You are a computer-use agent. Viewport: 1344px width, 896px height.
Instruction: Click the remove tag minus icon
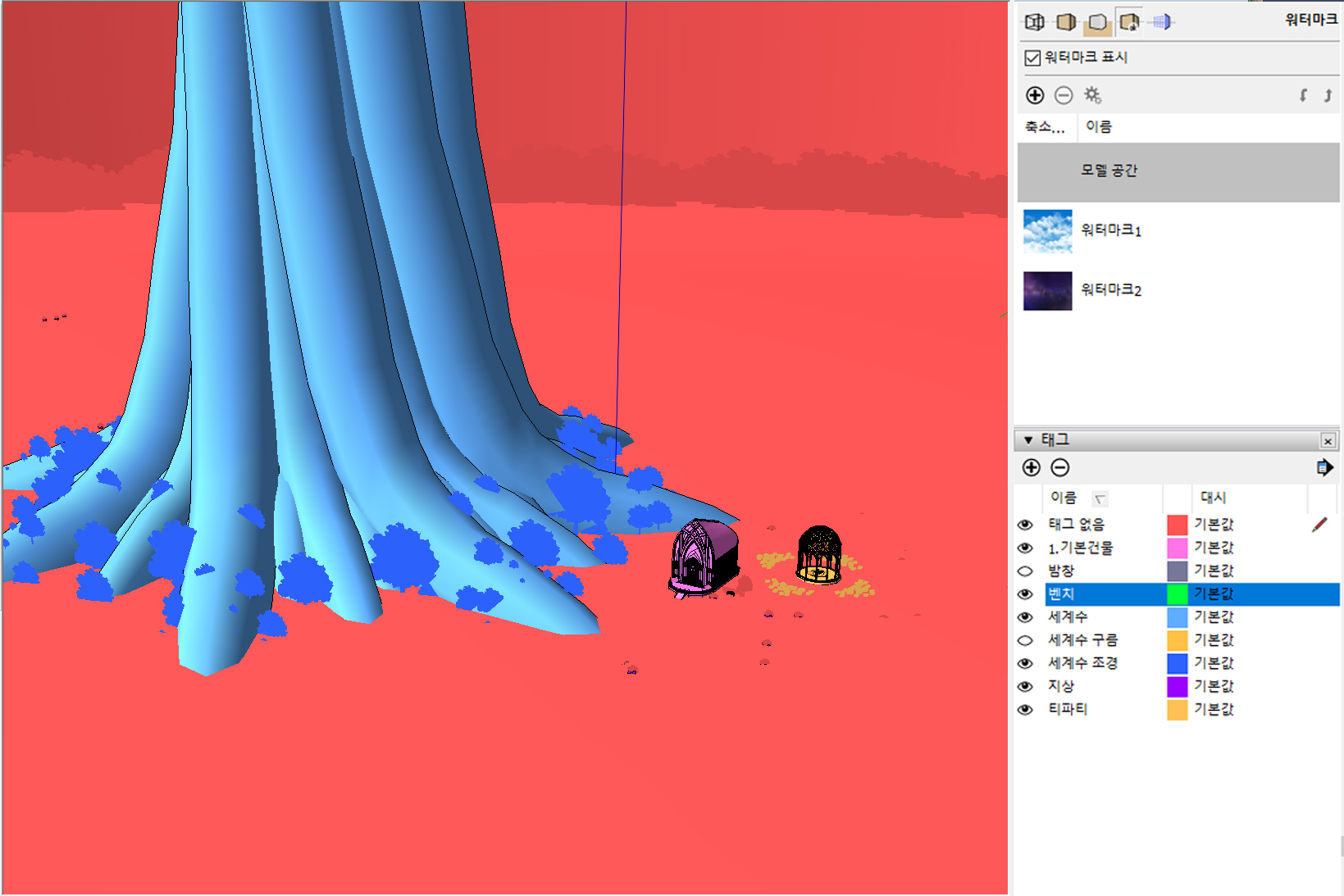[1060, 467]
